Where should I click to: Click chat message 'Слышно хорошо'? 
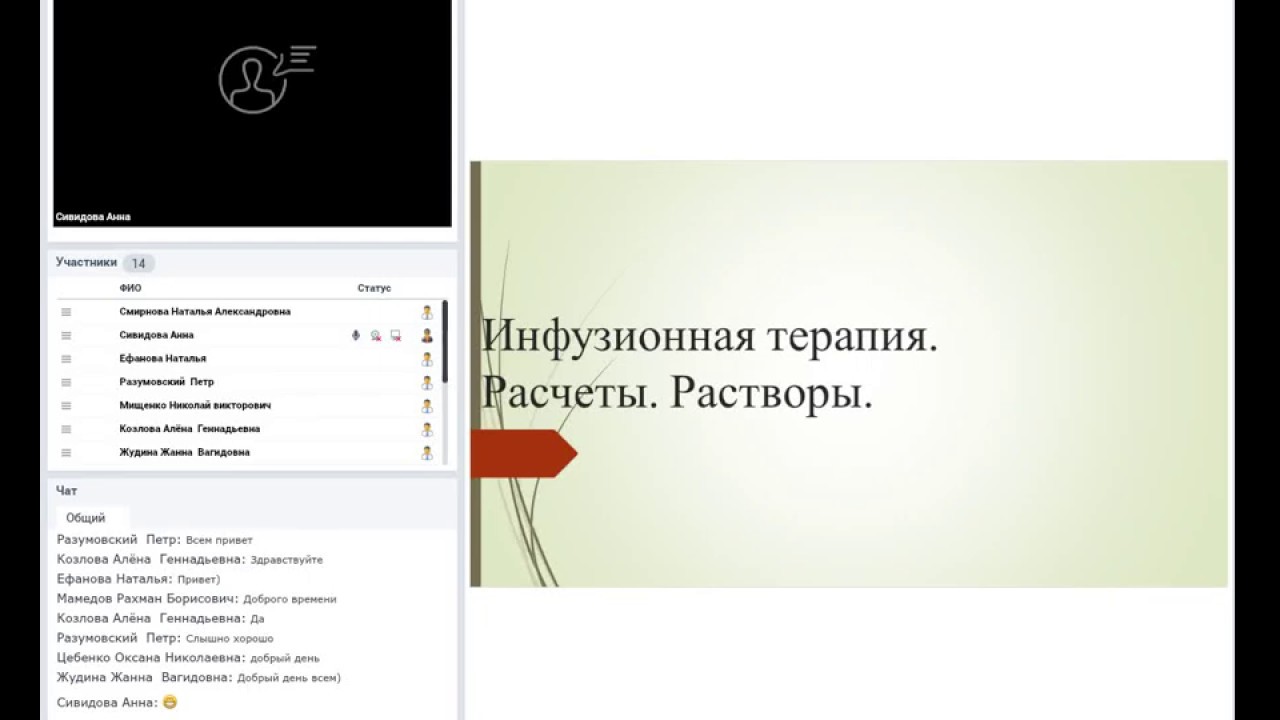pos(229,638)
